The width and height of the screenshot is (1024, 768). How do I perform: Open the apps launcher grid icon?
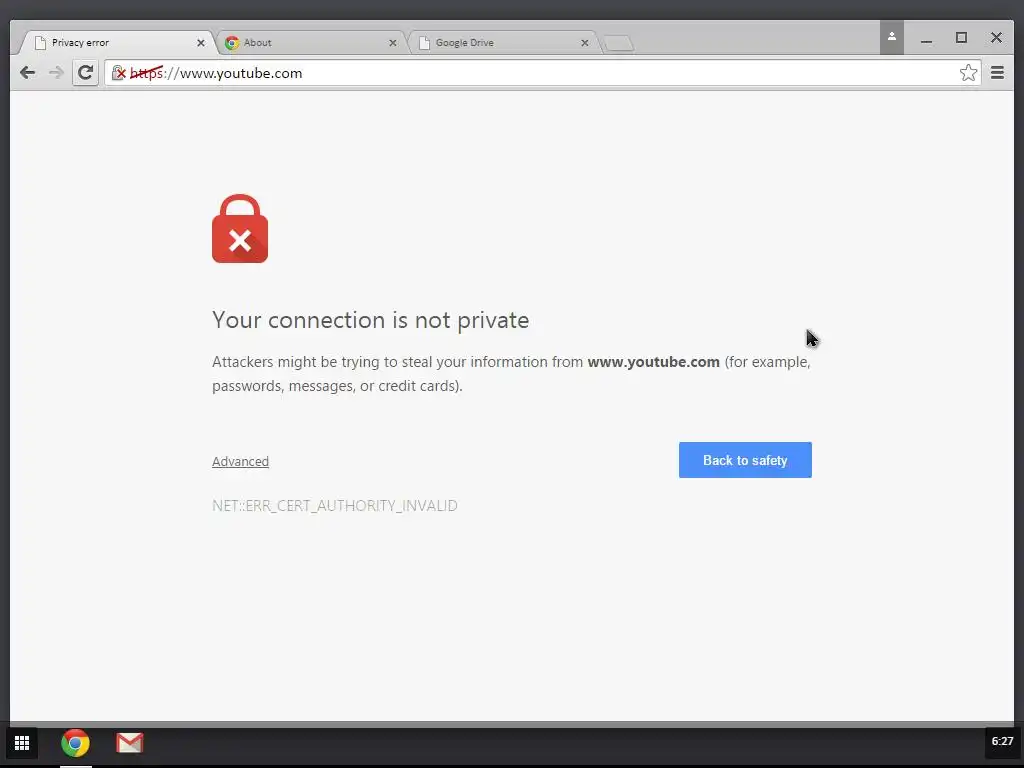click(22, 743)
